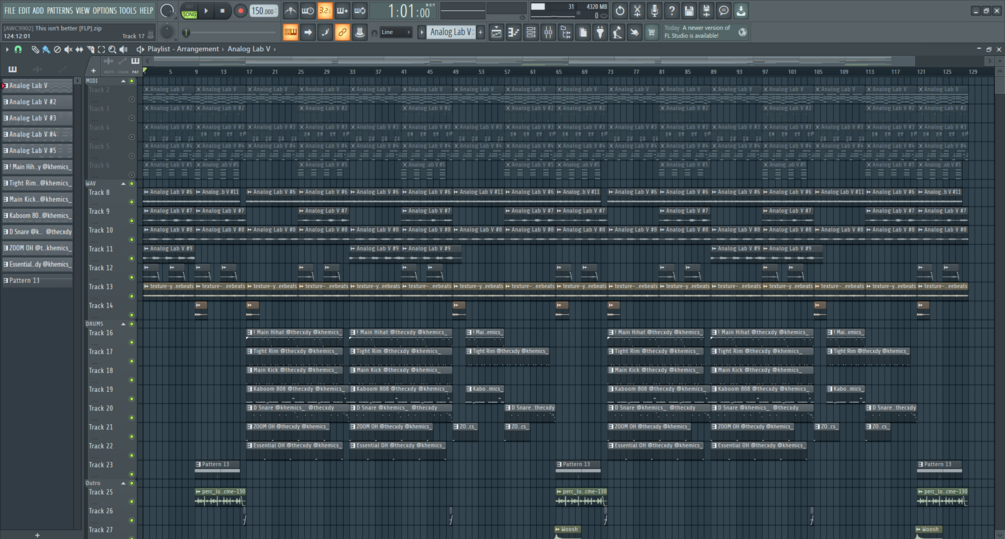Open the Analog Lab V pattern selector

click(451, 32)
